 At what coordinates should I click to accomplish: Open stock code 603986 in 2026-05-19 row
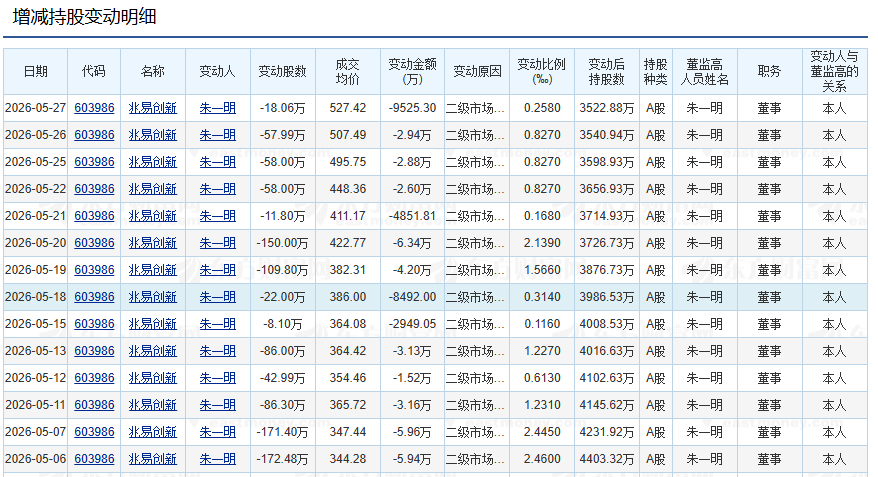tap(94, 270)
